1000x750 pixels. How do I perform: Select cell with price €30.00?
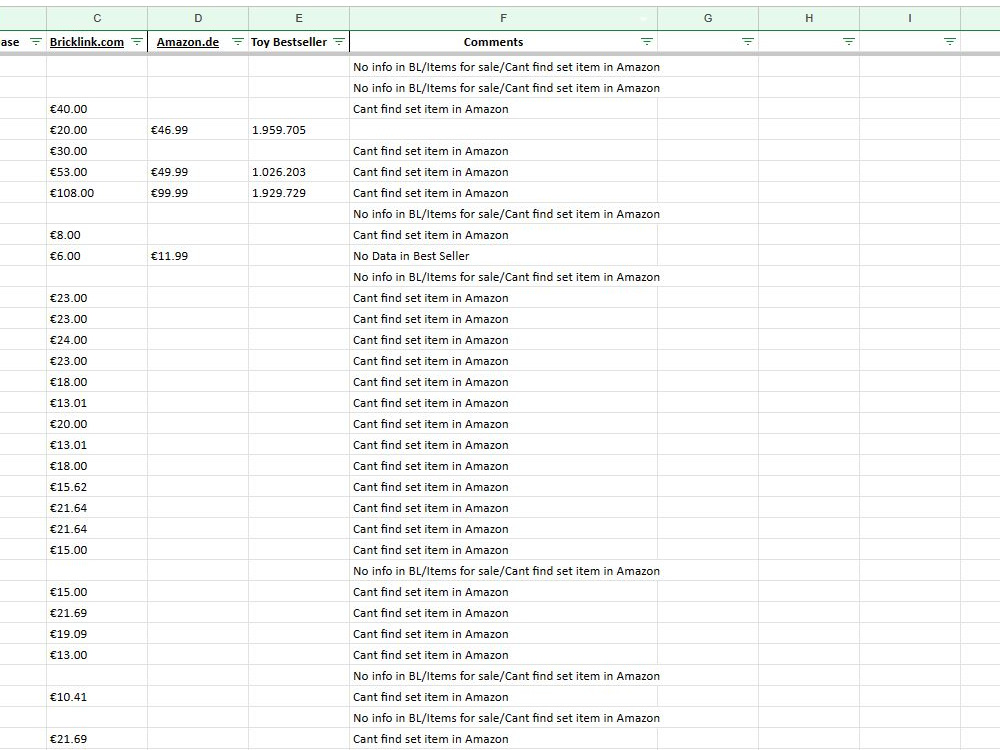pos(97,151)
